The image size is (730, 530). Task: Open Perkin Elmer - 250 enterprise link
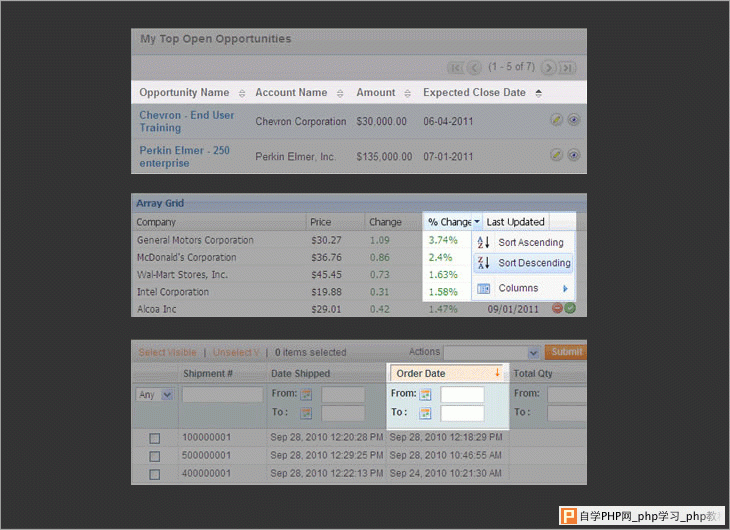184,156
